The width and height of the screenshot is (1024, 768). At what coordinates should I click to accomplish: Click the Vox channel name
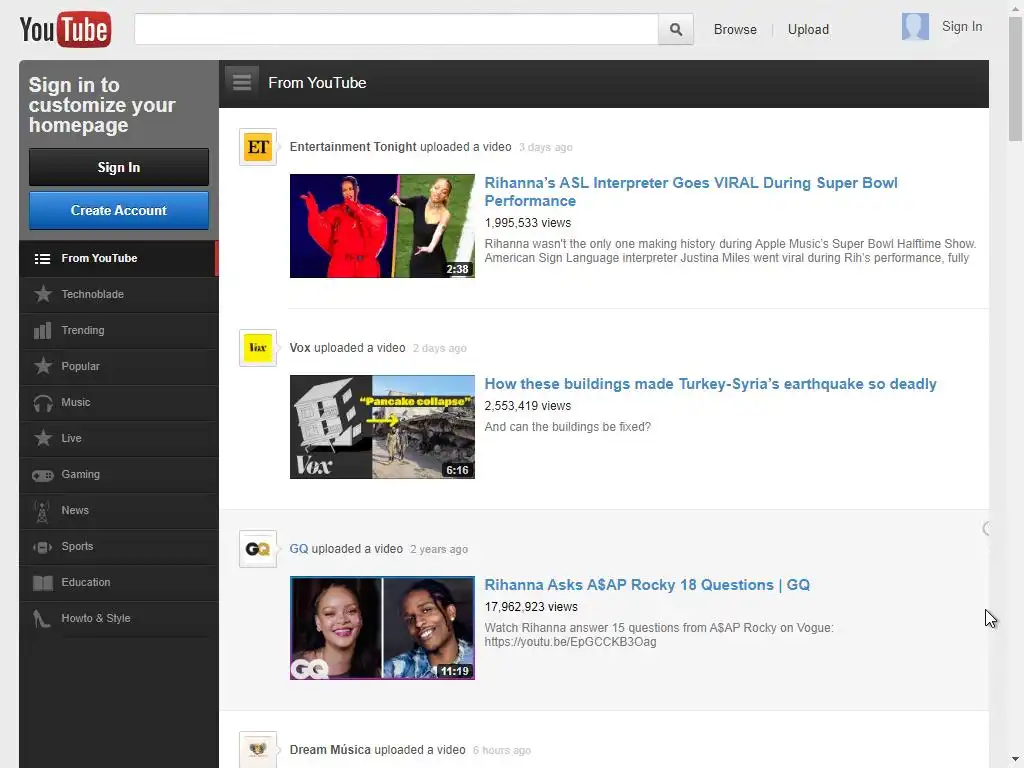(x=300, y=348)
